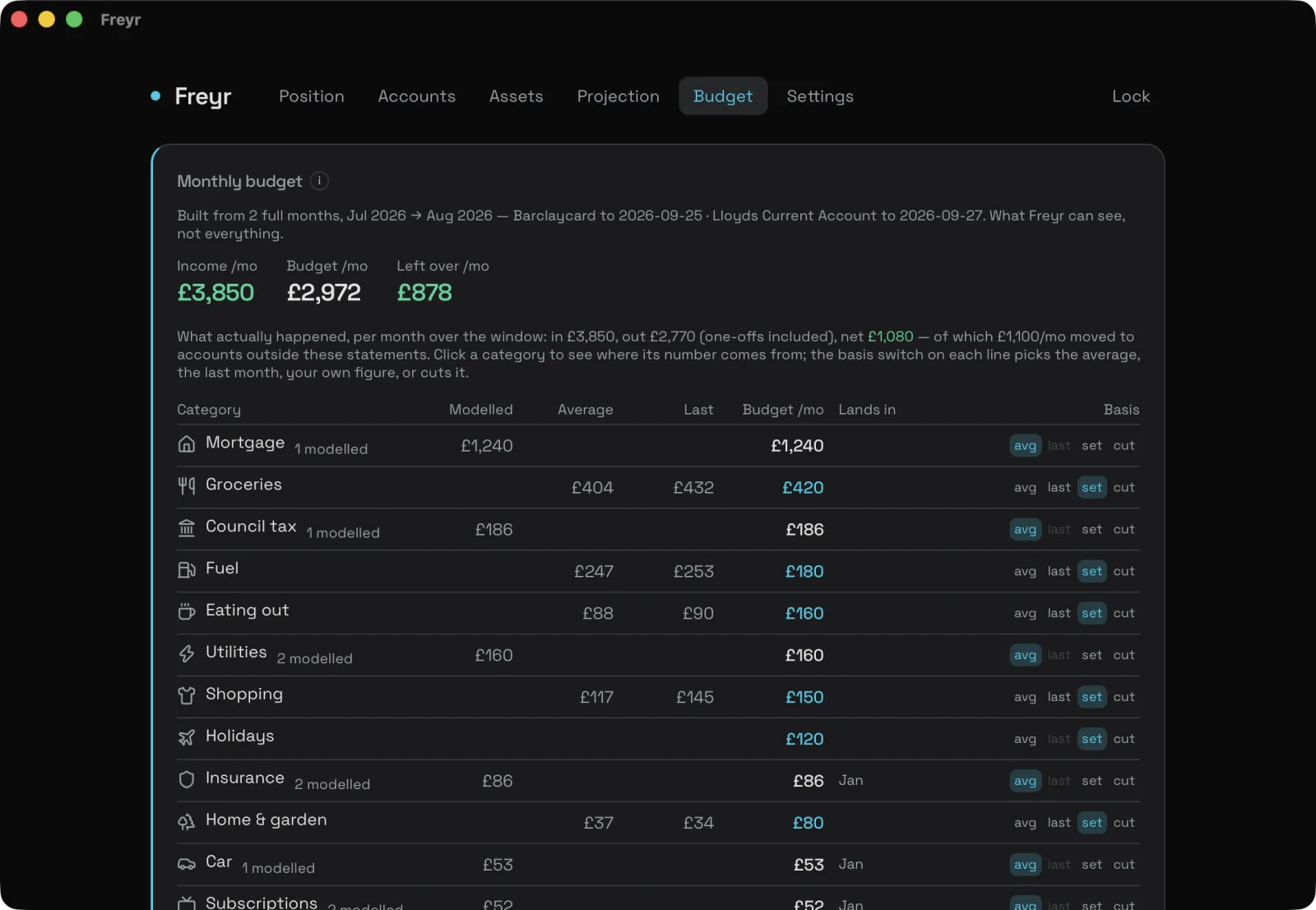Open the Position tab

click(312, 96)
